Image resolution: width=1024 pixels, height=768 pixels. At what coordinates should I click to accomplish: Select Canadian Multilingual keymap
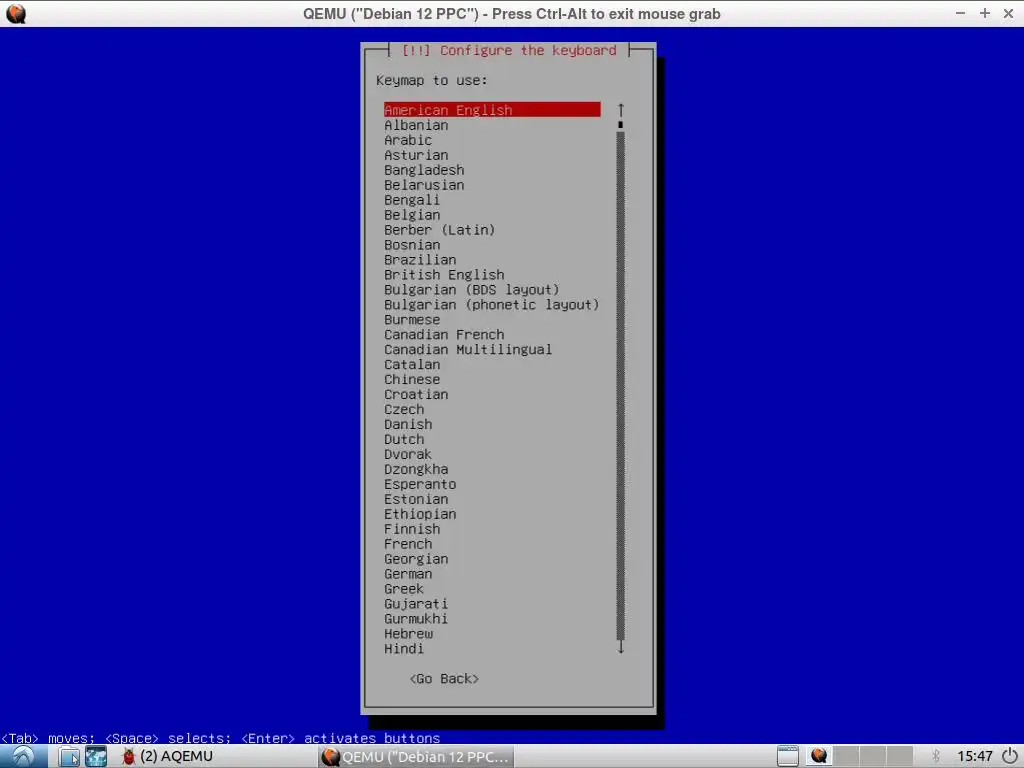[x=468, y=349]
